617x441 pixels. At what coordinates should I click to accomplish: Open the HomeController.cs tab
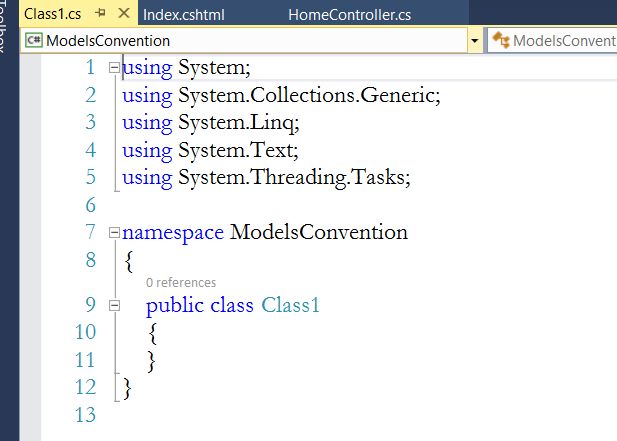click(349, 15)
